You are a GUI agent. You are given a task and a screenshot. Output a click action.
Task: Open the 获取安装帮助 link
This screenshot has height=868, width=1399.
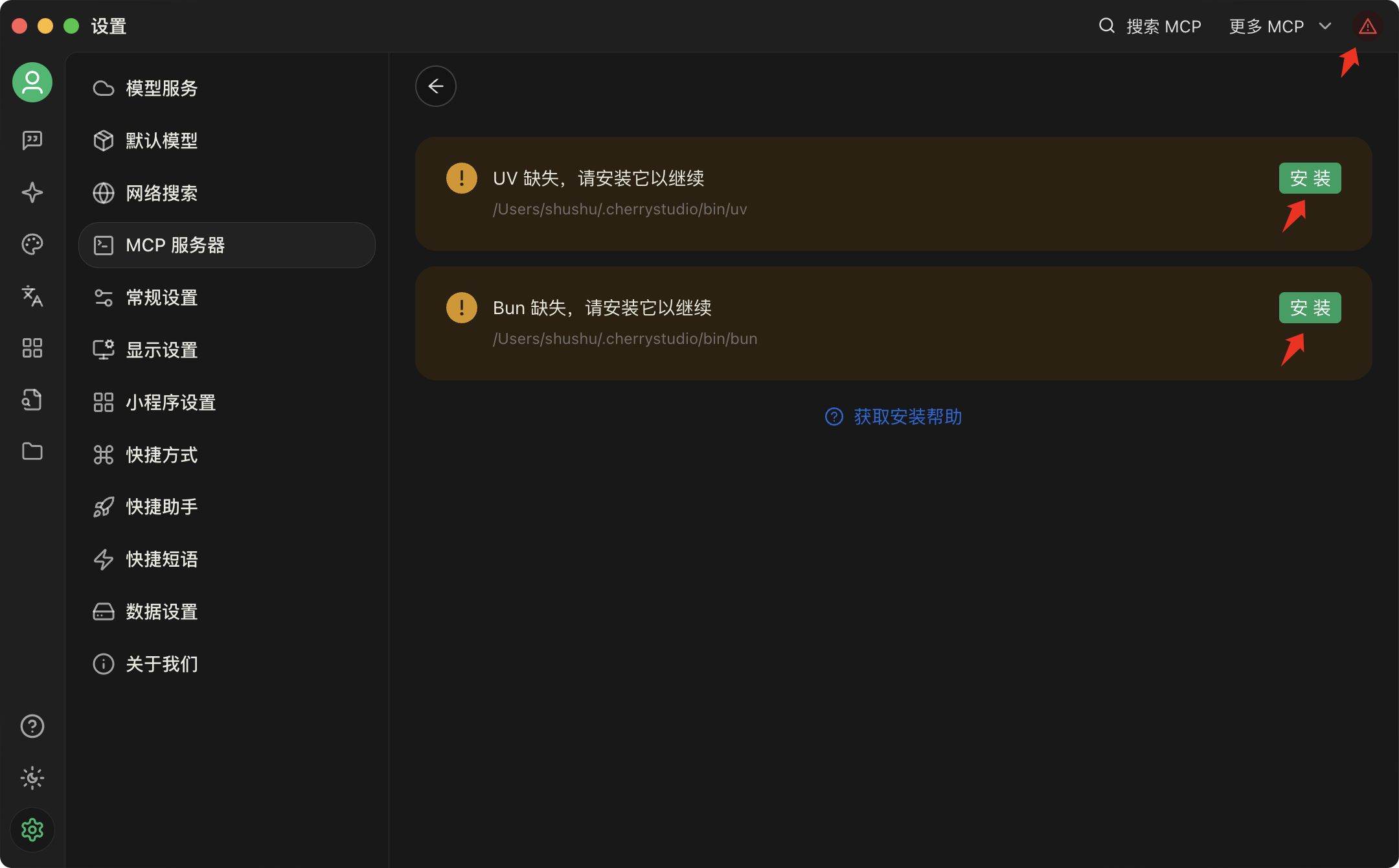pyautogui.click(x=894, y=417)
